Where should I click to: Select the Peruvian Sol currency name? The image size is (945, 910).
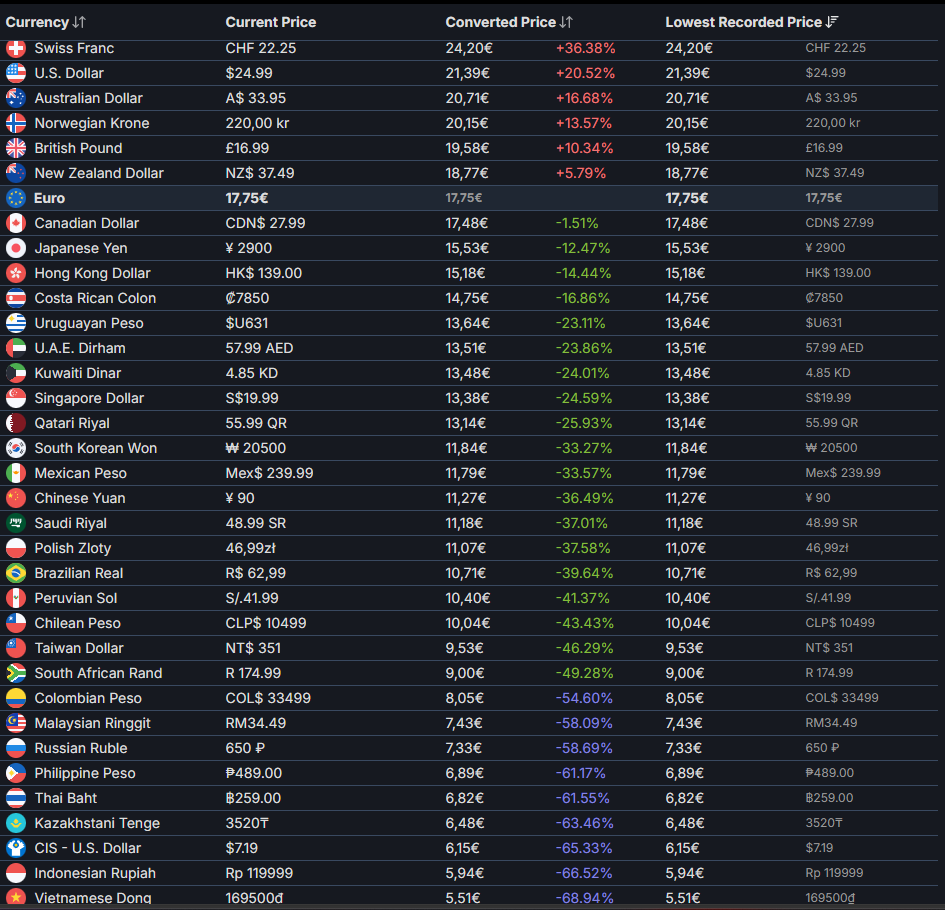pyautogui.click(x=76, y=598)
